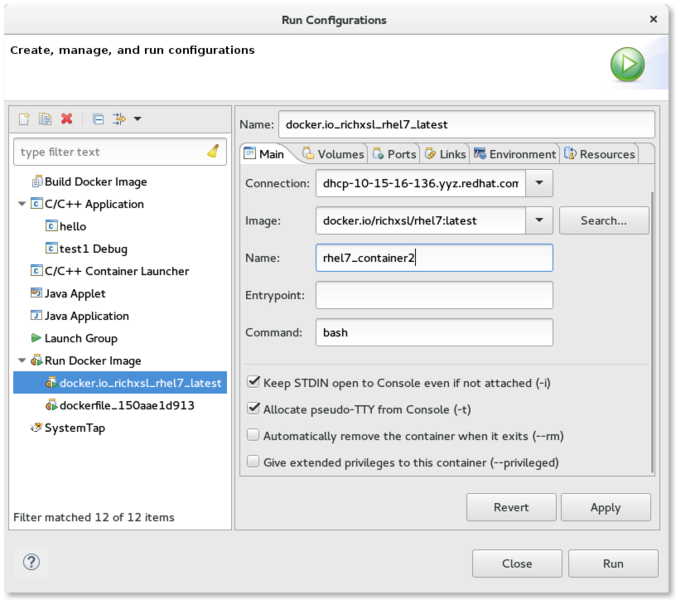Viewport: 676px width, 600px height.
Task: Collapse the Run Docker Image node
Action: coord(22,360)
